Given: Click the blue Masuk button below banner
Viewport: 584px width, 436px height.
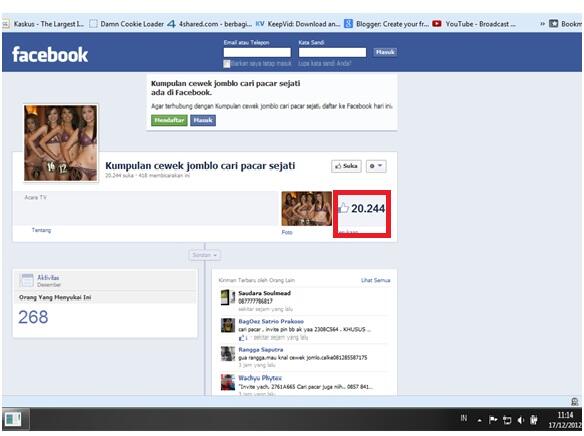Looking at the screenshot, I should (x=203, y=120).
